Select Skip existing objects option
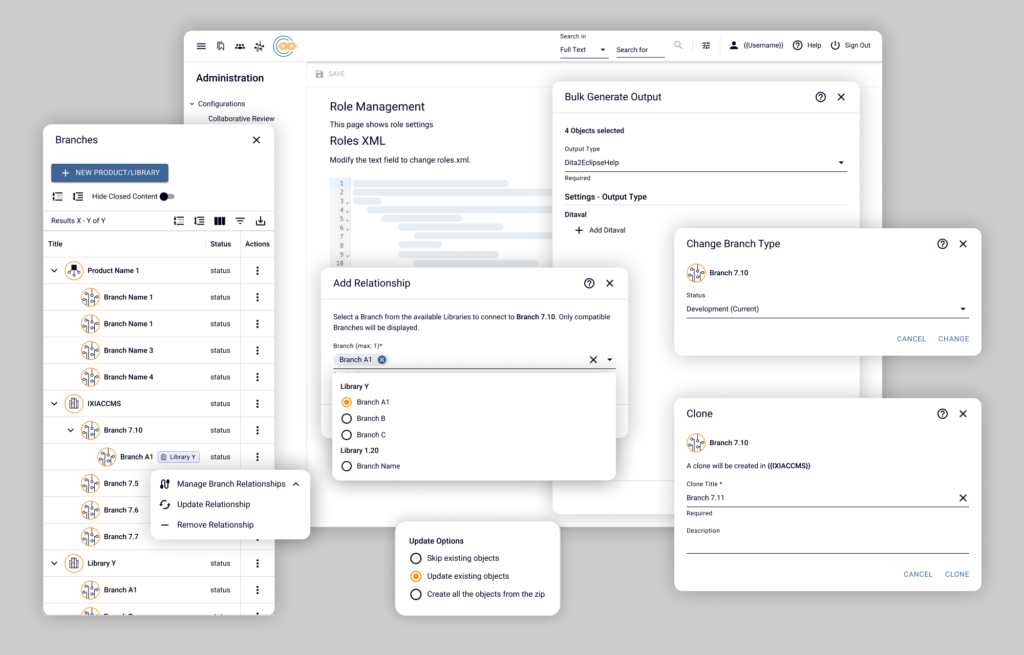This screenshot has width=1024, height=655. 415,558
